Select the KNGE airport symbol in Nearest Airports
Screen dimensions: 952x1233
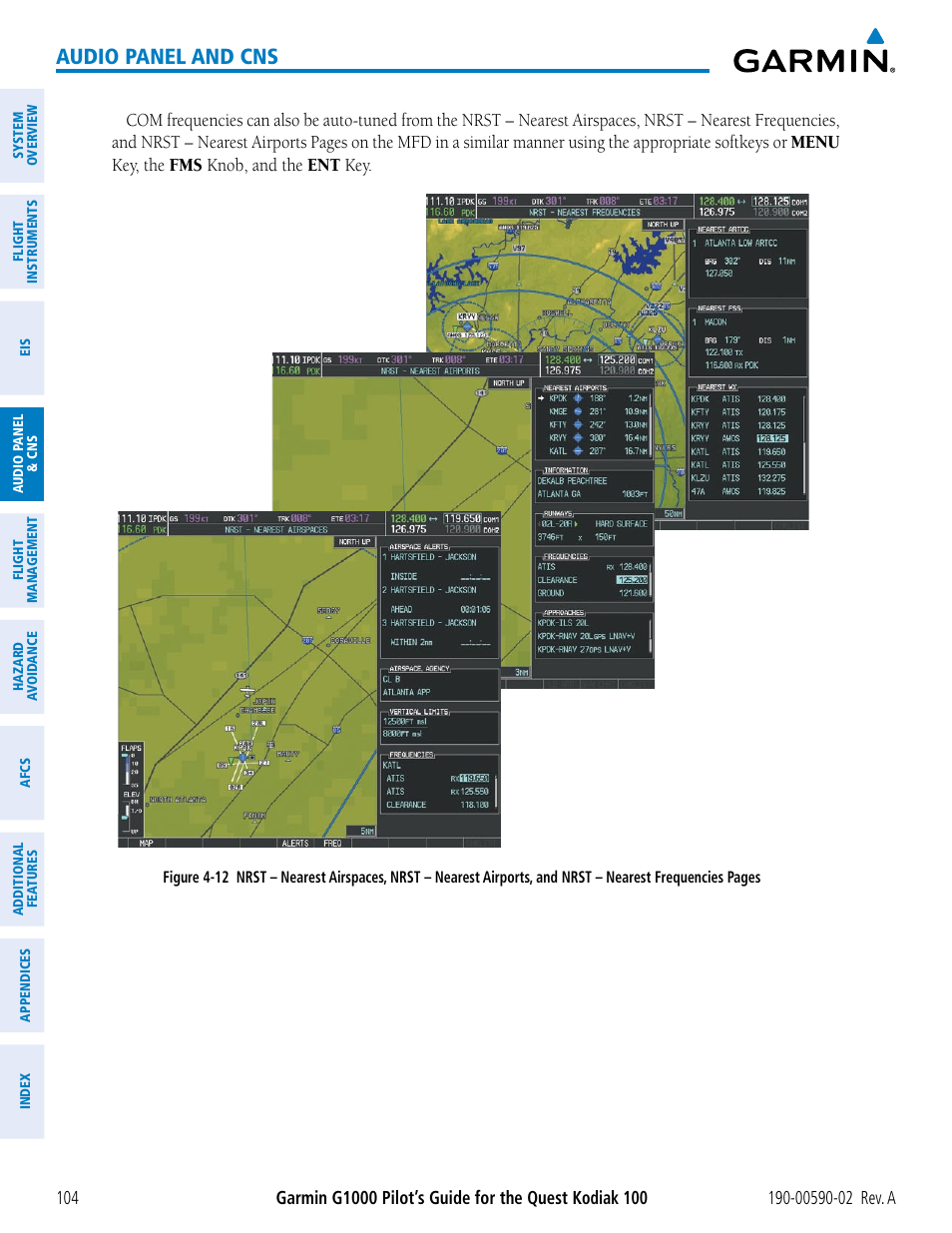[578, 411]
